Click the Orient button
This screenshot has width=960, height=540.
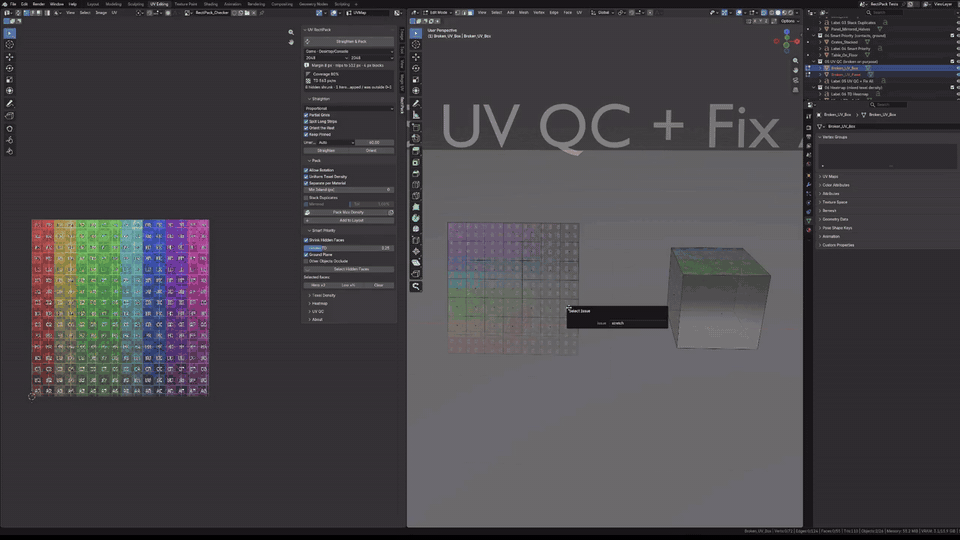point(371,151)
